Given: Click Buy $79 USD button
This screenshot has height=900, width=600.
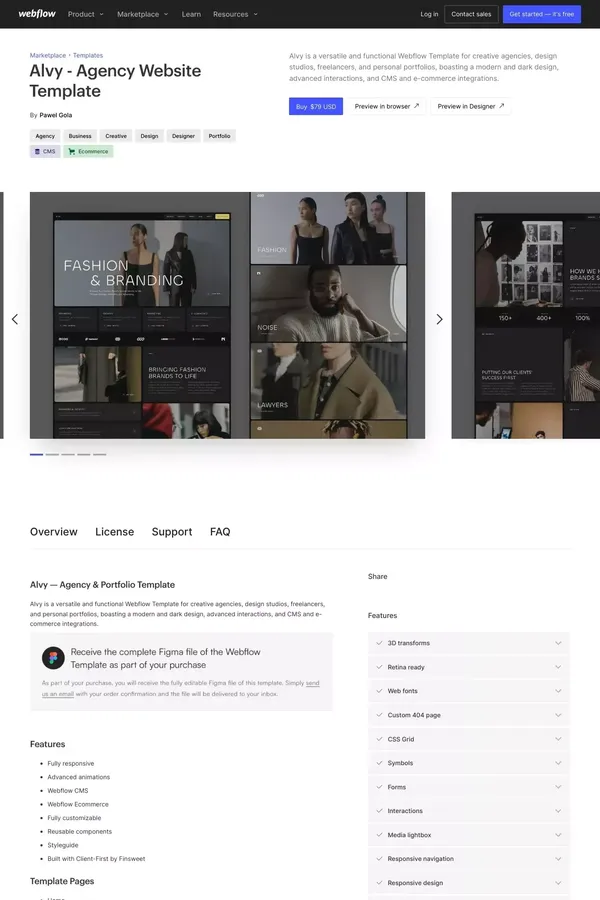Looking at the screenshot, I should [x=316, y=106].
